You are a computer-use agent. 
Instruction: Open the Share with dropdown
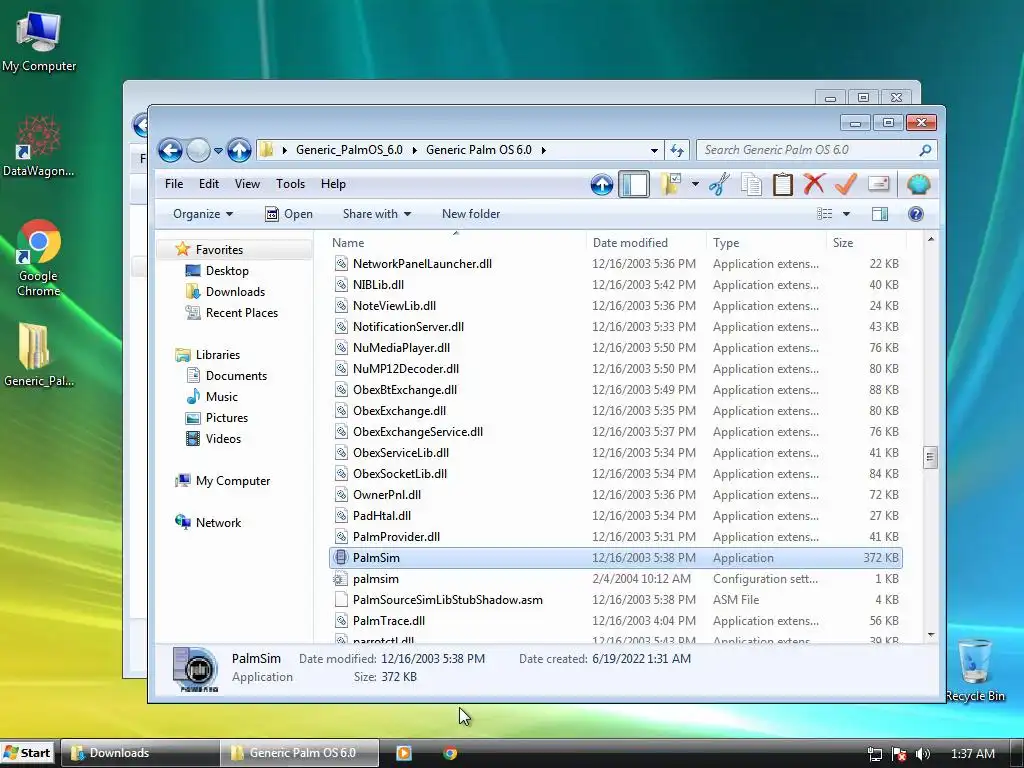[377, 214]
